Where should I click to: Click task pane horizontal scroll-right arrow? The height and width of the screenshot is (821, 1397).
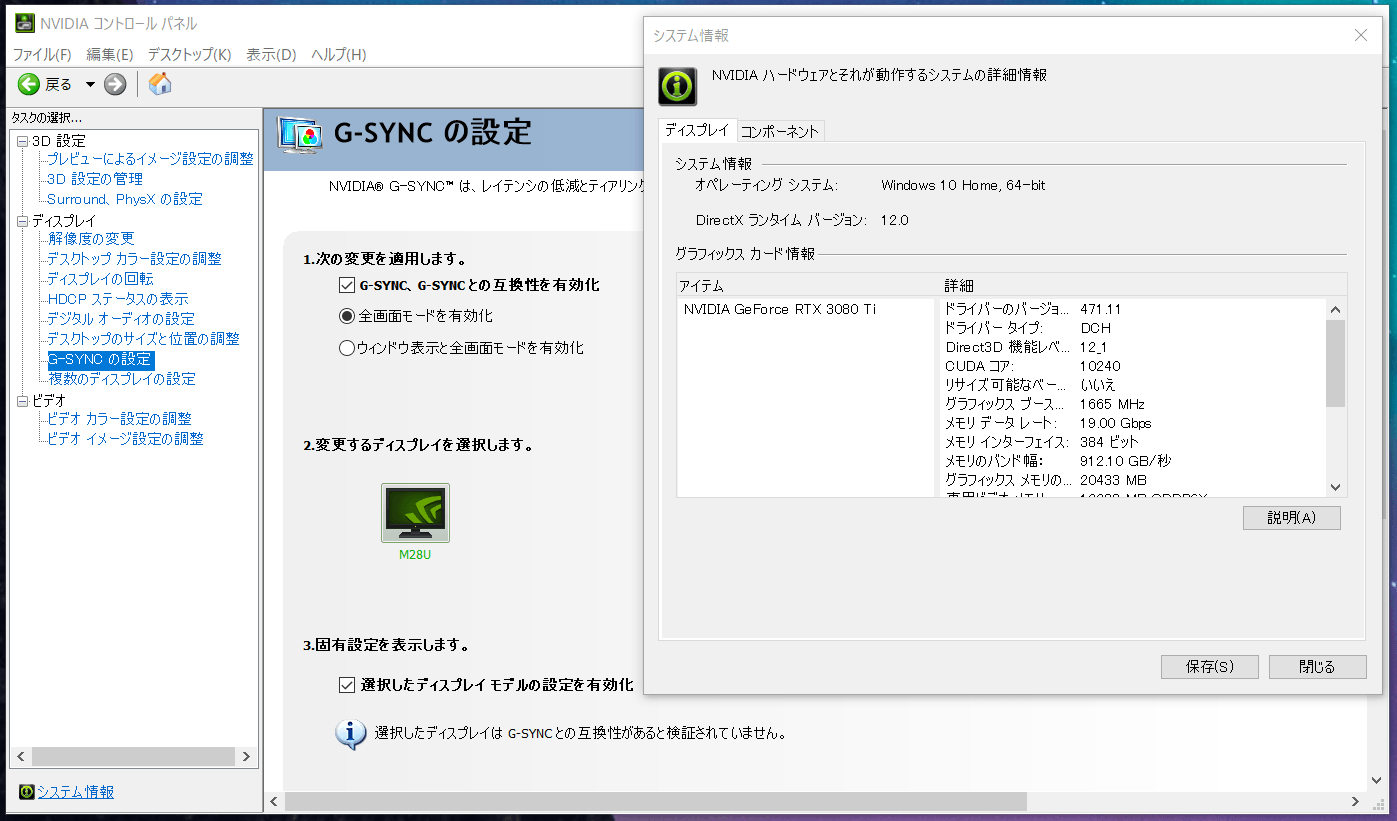click(247, 756)
